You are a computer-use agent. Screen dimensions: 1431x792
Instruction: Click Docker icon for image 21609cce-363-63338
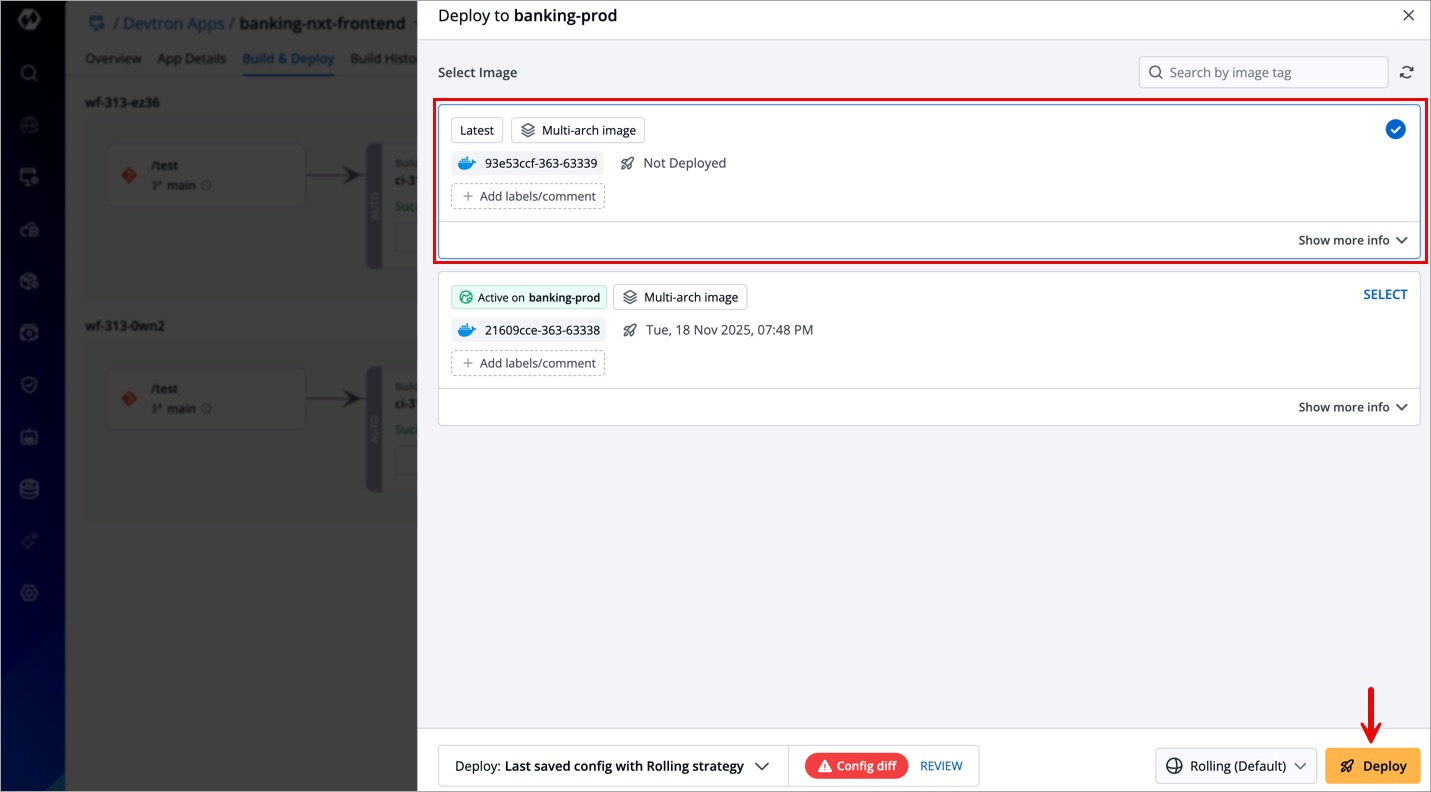(466, 330)
